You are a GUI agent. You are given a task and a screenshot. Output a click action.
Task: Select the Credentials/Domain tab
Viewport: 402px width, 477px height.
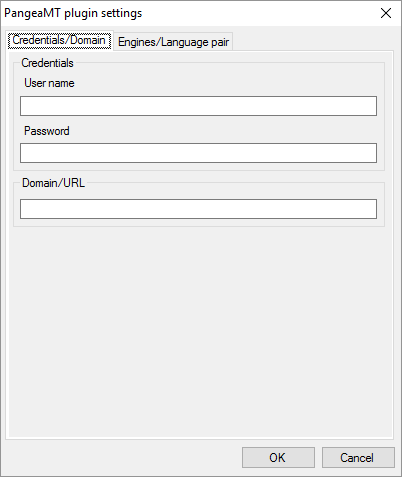59,40
